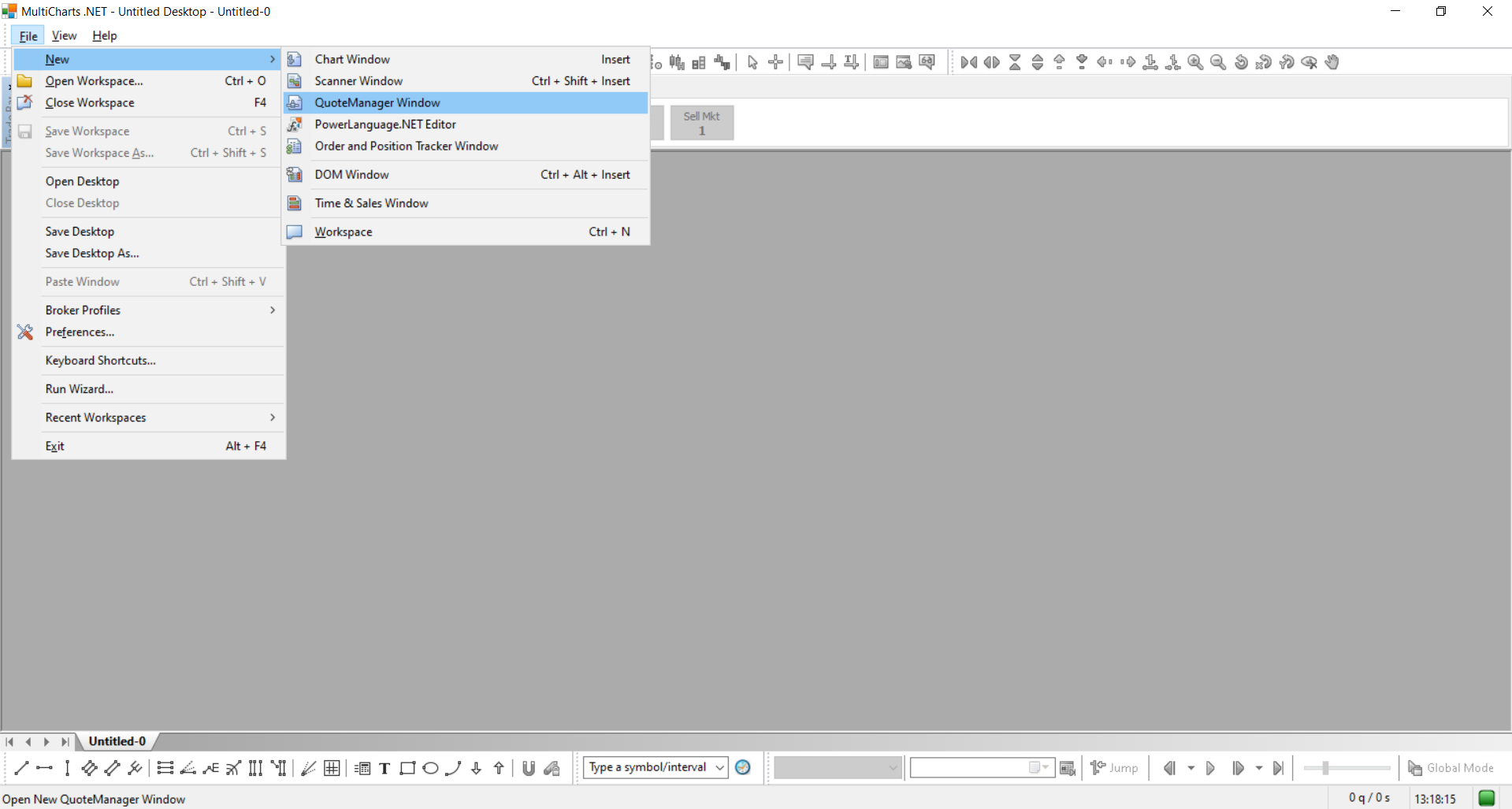Select the Fibonacci retracement lines tool
Screen dimensions: 1512x809
point(165,768)
